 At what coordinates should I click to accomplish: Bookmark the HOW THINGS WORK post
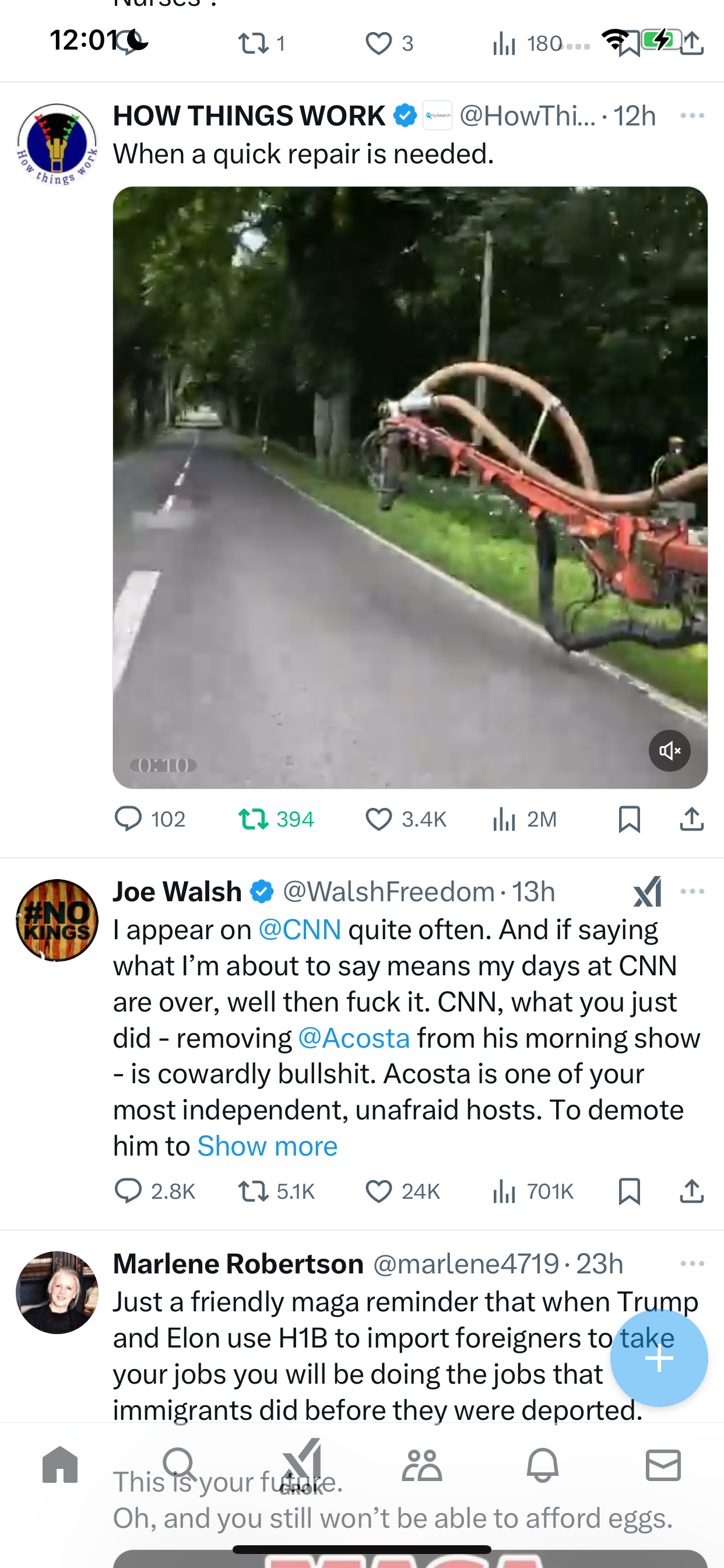[x=629, y=820]
